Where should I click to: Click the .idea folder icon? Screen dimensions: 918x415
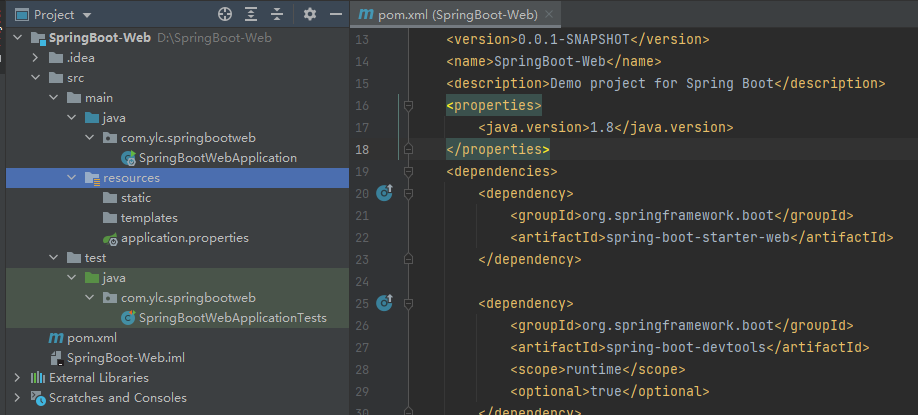(56, 58)
